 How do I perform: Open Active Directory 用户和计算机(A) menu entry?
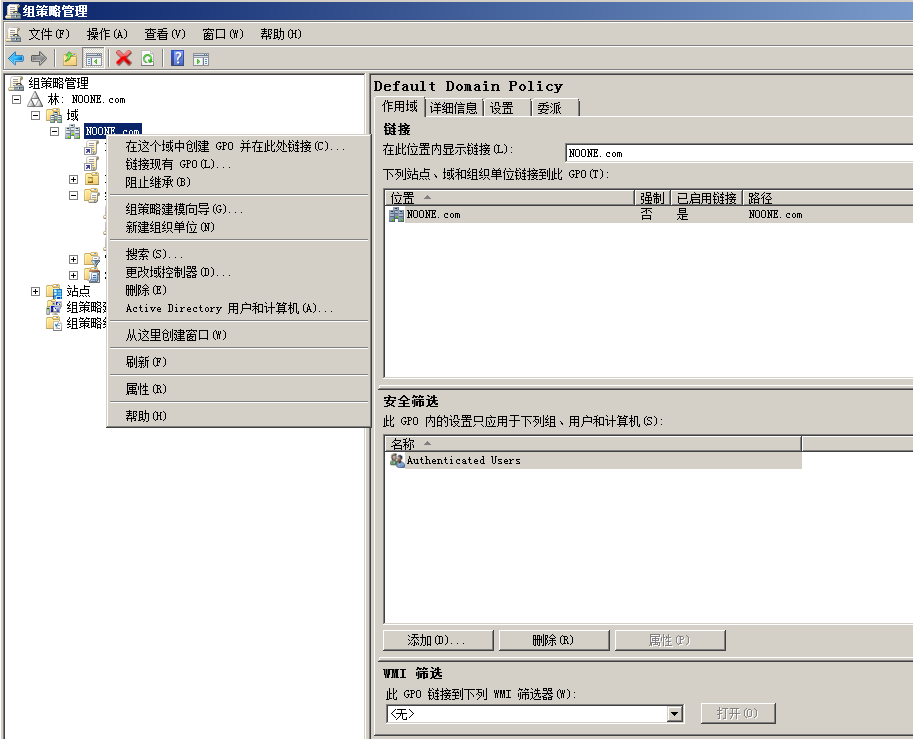[239, 308]
